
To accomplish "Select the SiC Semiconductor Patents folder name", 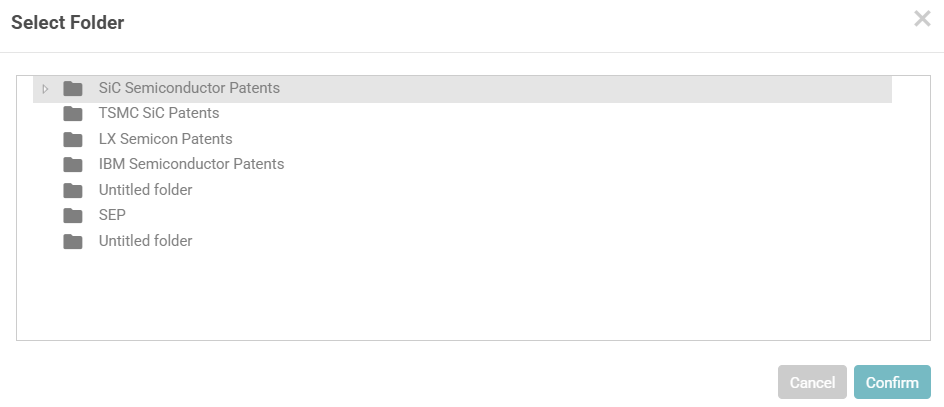I will pos(189,88).
